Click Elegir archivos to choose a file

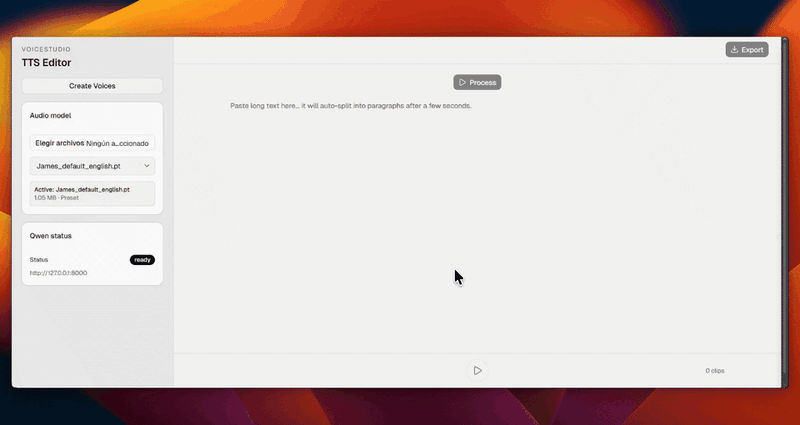(60, 143)
